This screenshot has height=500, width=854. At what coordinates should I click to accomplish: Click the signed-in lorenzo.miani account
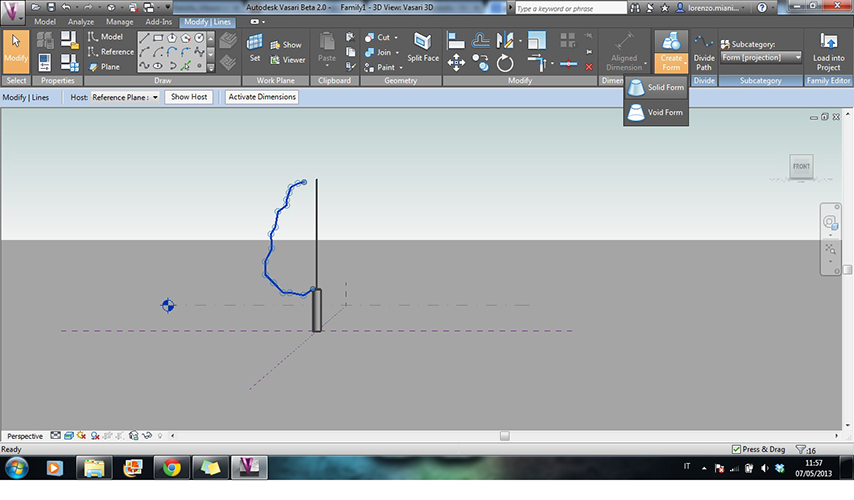pos(708,8)
